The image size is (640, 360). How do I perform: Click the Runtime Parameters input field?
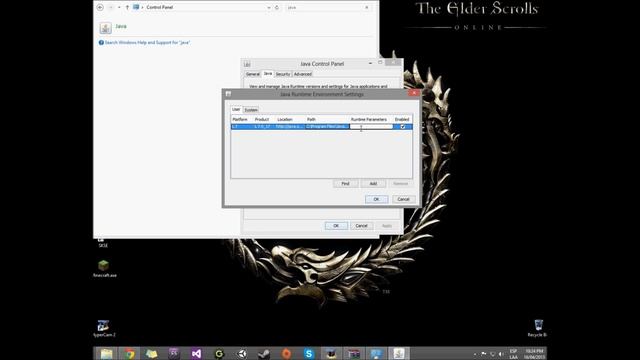click(x=371, y=127)
